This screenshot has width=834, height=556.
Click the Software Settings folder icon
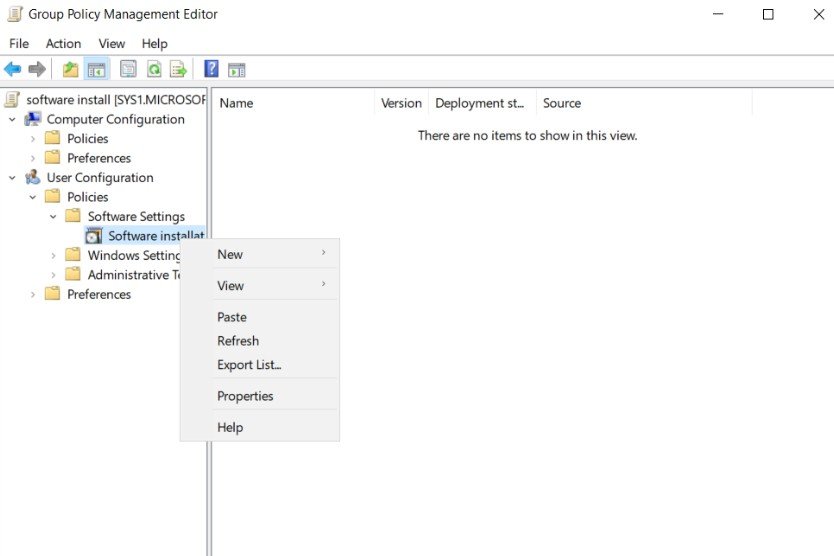[x=73, y=216]
